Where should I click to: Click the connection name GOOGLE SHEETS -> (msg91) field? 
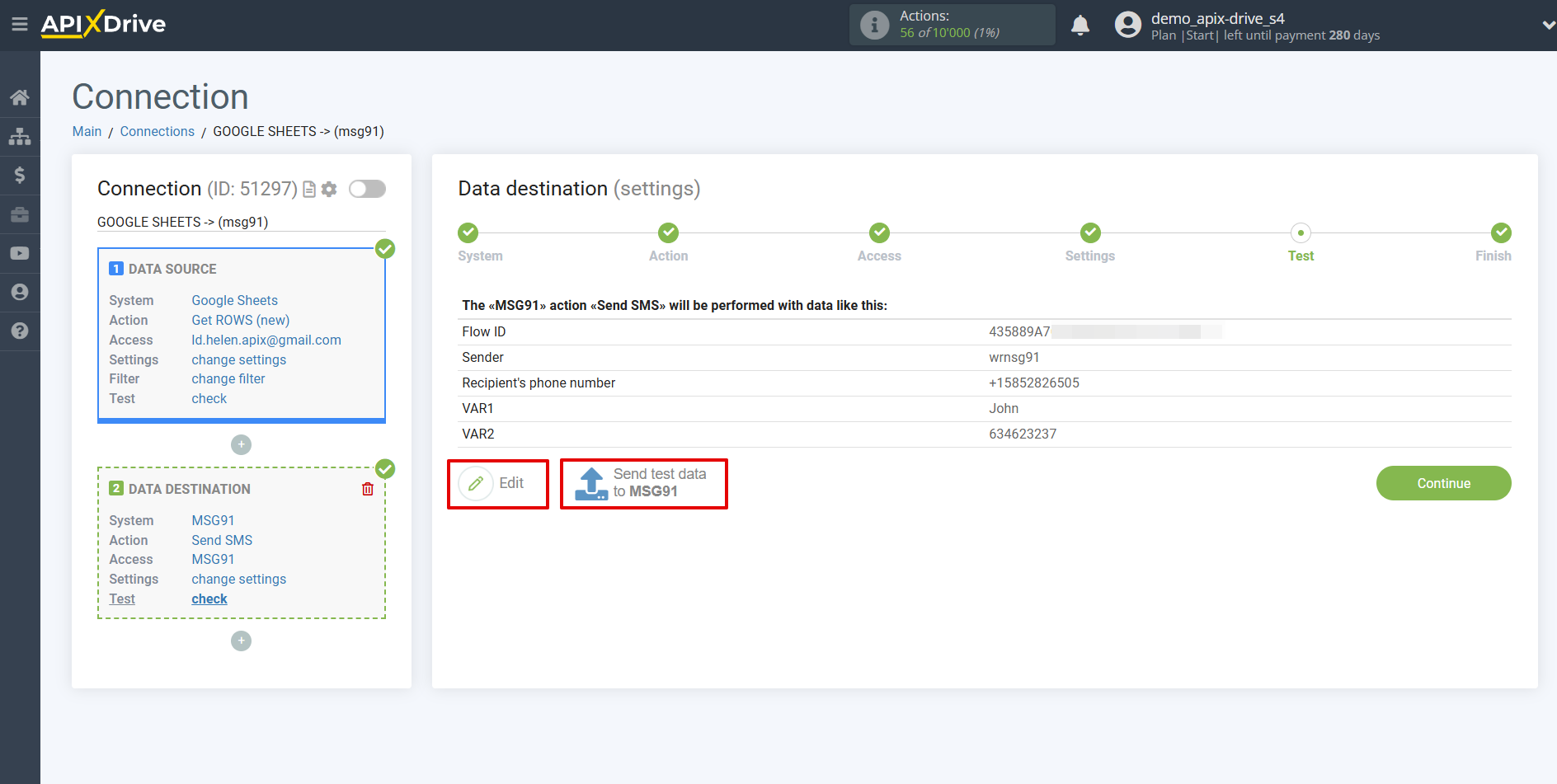(x=241, y=223)
